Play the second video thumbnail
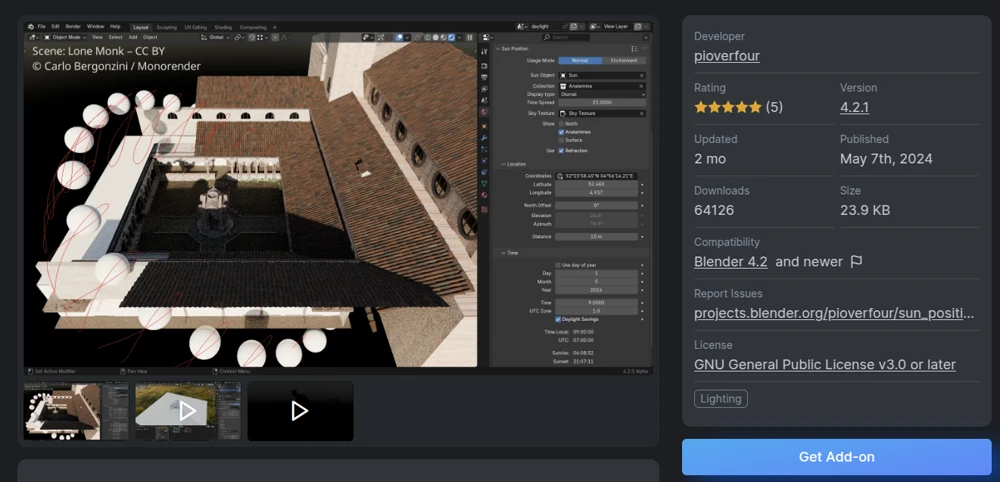The image size is (1000, 482). pos(188,411)
